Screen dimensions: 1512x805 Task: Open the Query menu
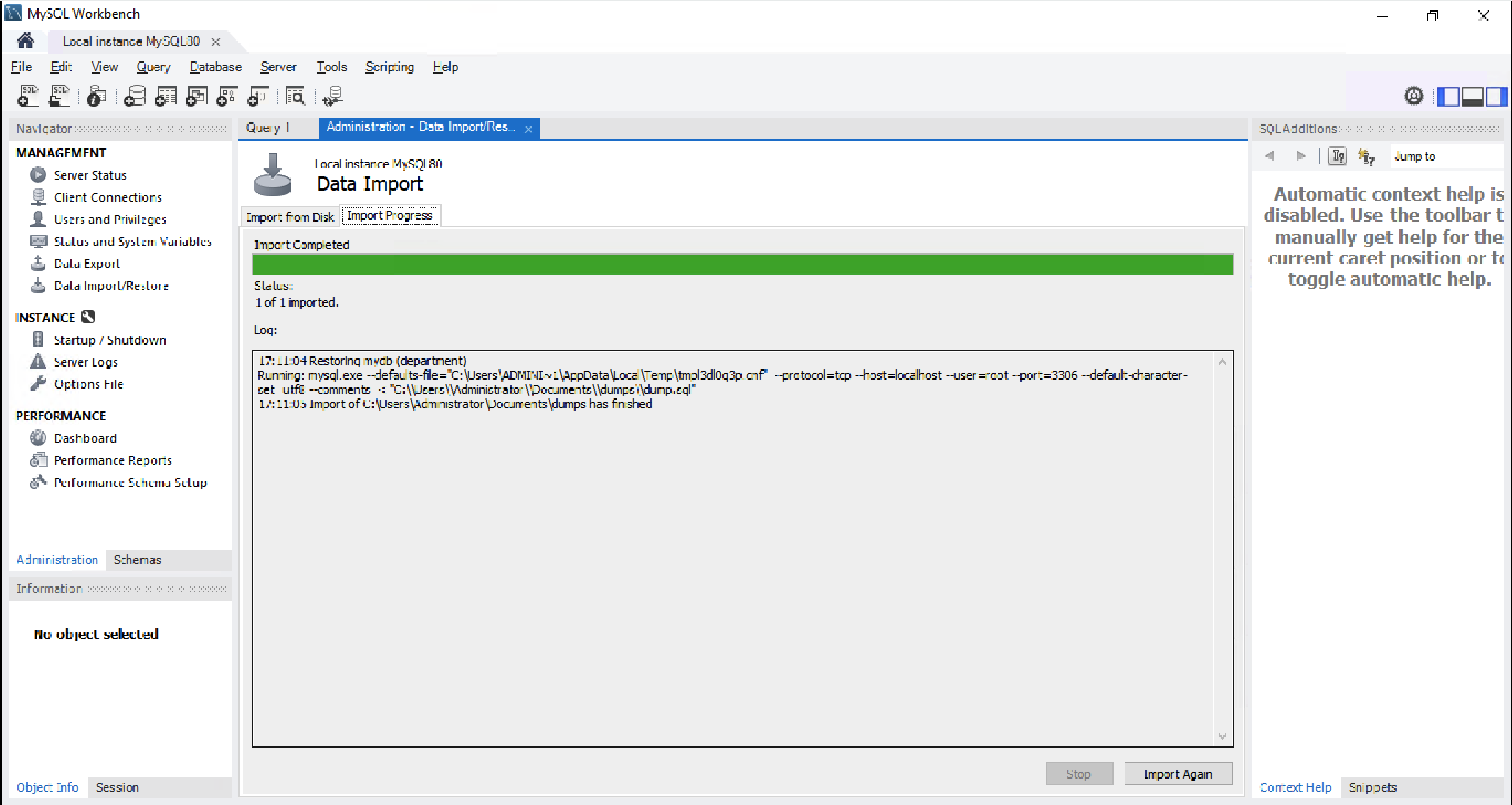click(153, 67)
